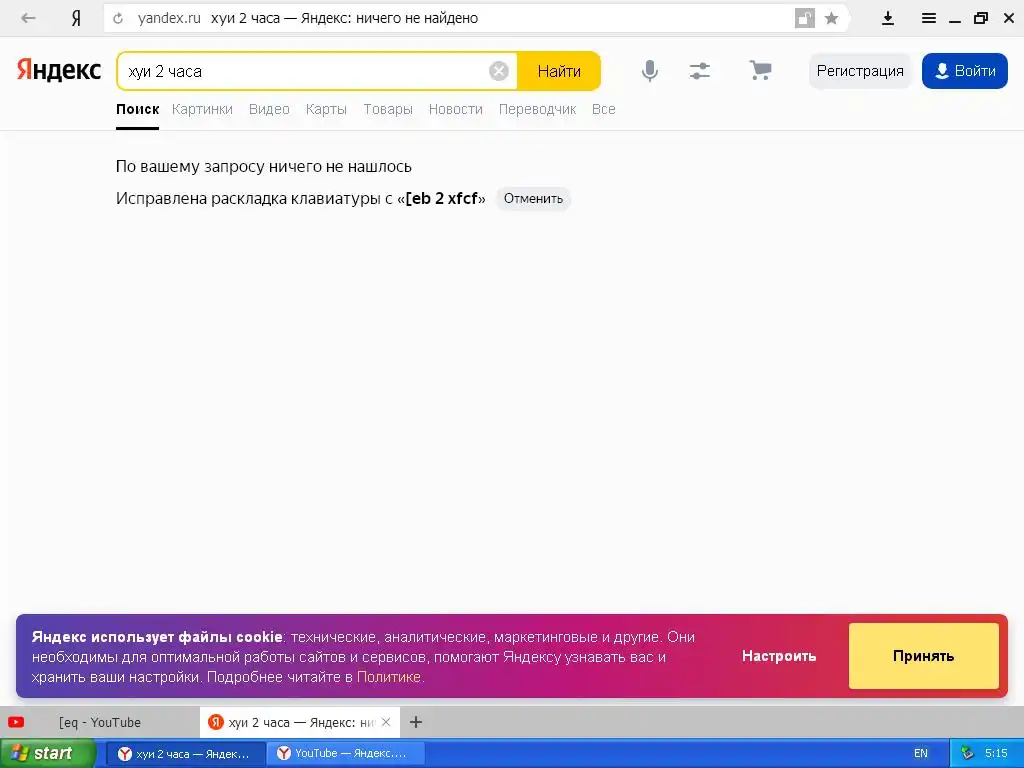This screenshot has width=1024, height=768.
Task: Open browser hamburger menu
Action: click(929, 18)
